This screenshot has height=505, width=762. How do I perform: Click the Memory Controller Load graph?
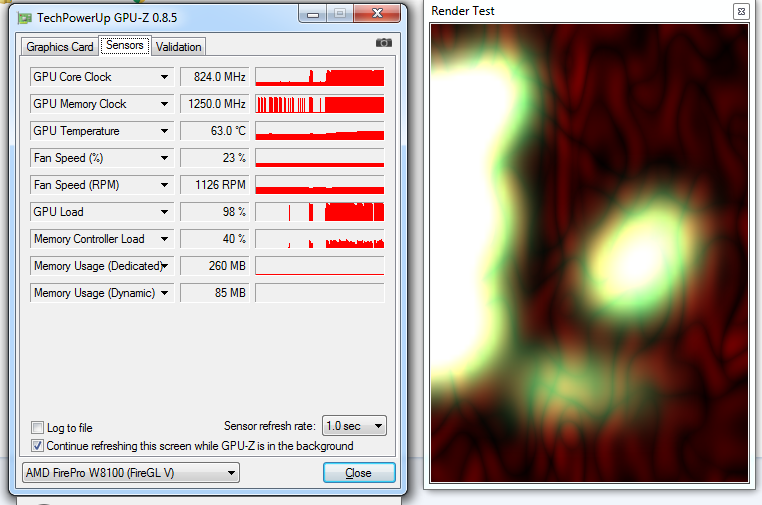(x=320, y=239)
